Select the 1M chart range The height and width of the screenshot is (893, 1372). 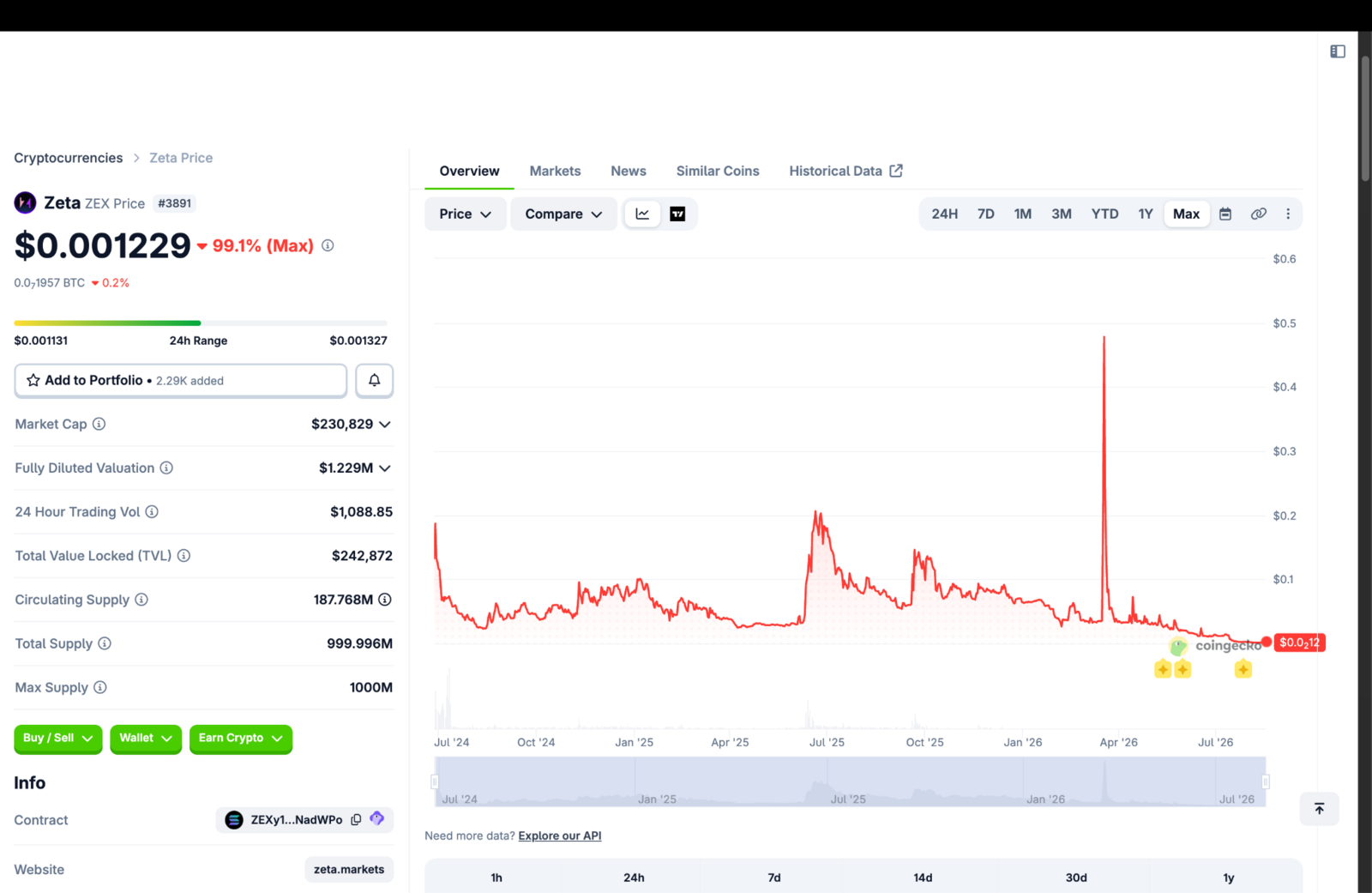[x=1023, y=214]
